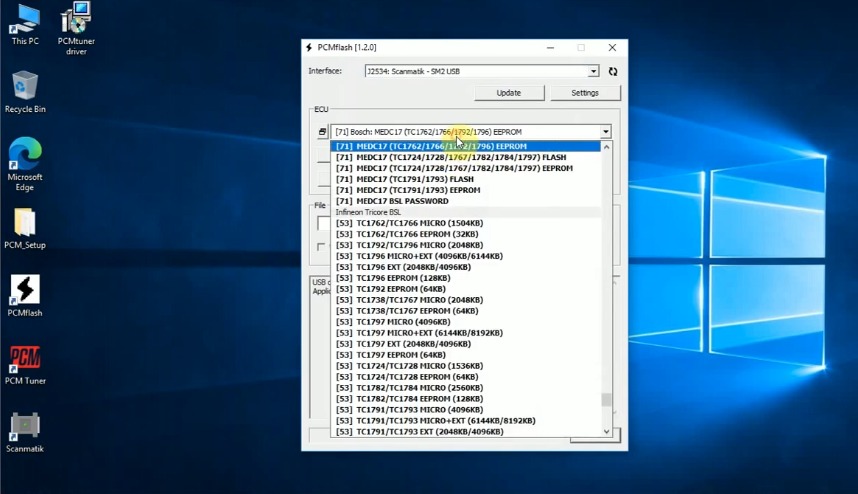The image size is (858, 494).
Task: Choose TC1738/TC1767 MICRO (2048KB)
Action: pos(465,300)
